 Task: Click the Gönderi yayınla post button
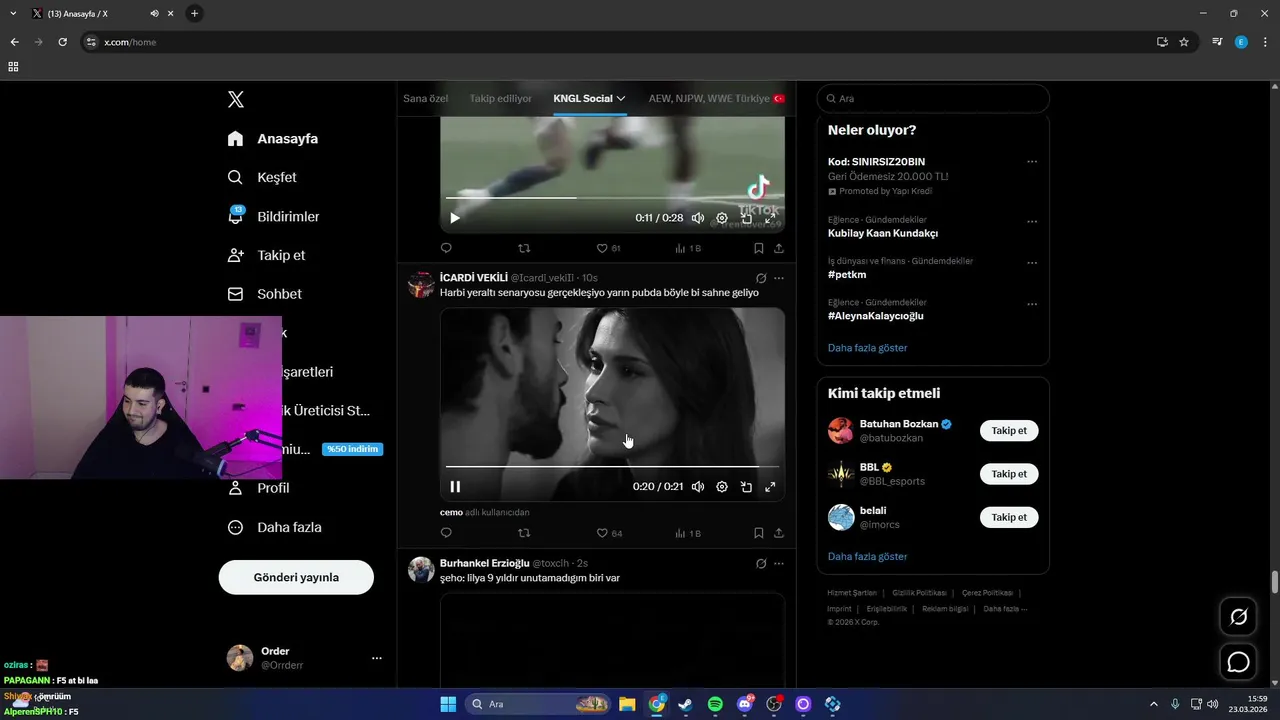296,577
